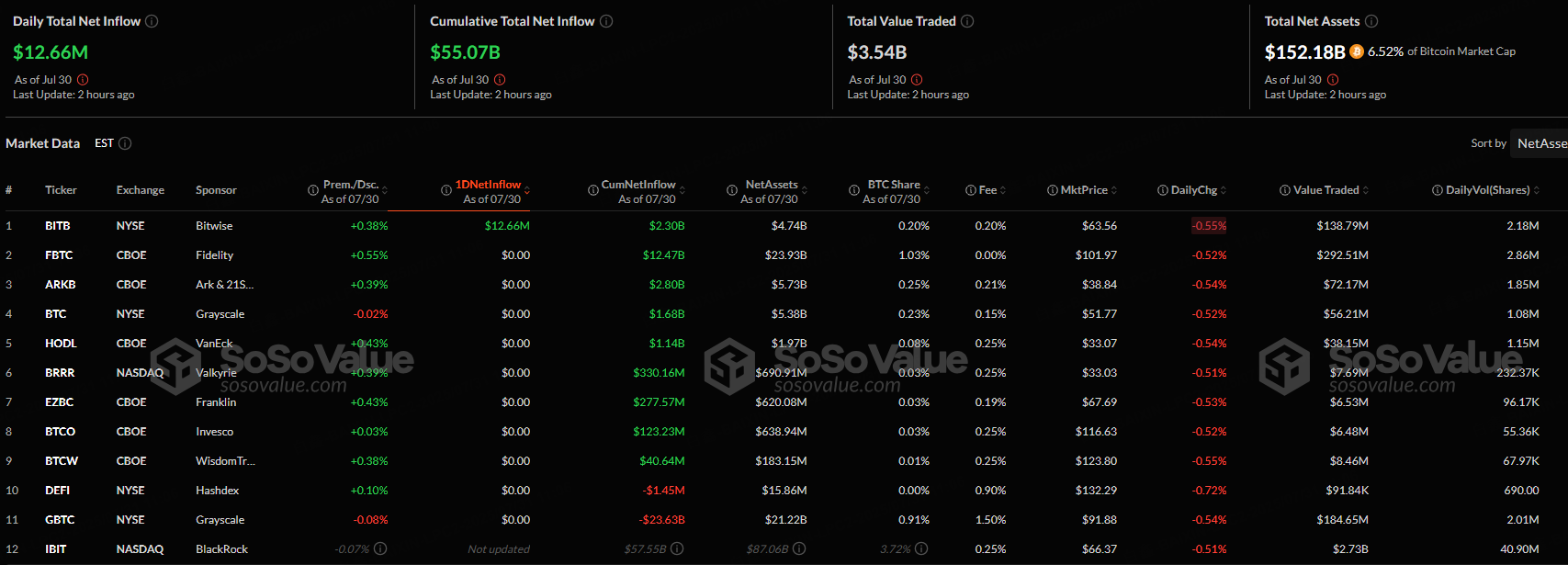The width and height of the screenshot is (1568, 565).
Task: Toggle the sort arrows on MktPrice column
Action: (x=1114, y=190)
